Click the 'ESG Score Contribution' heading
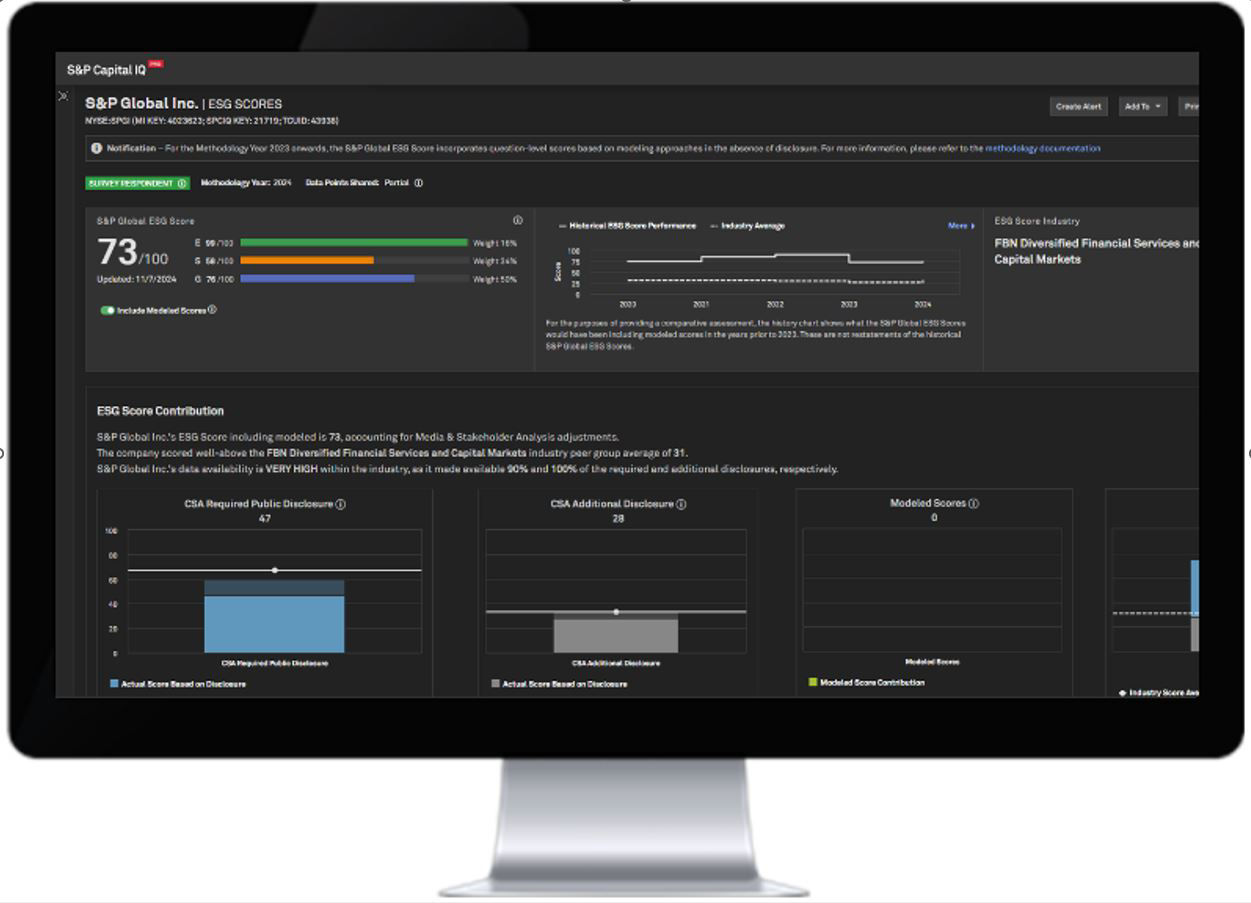 (160, 411)
